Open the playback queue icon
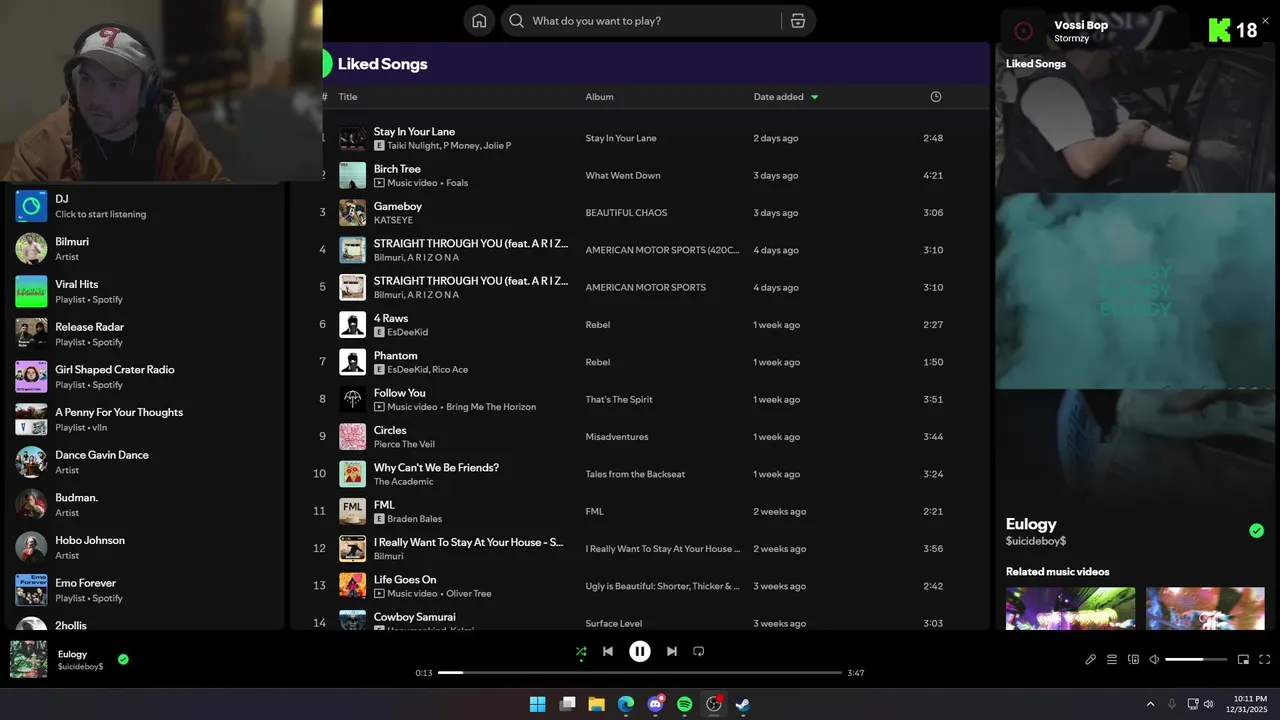1280x720 pixels. click(1112, 660)
